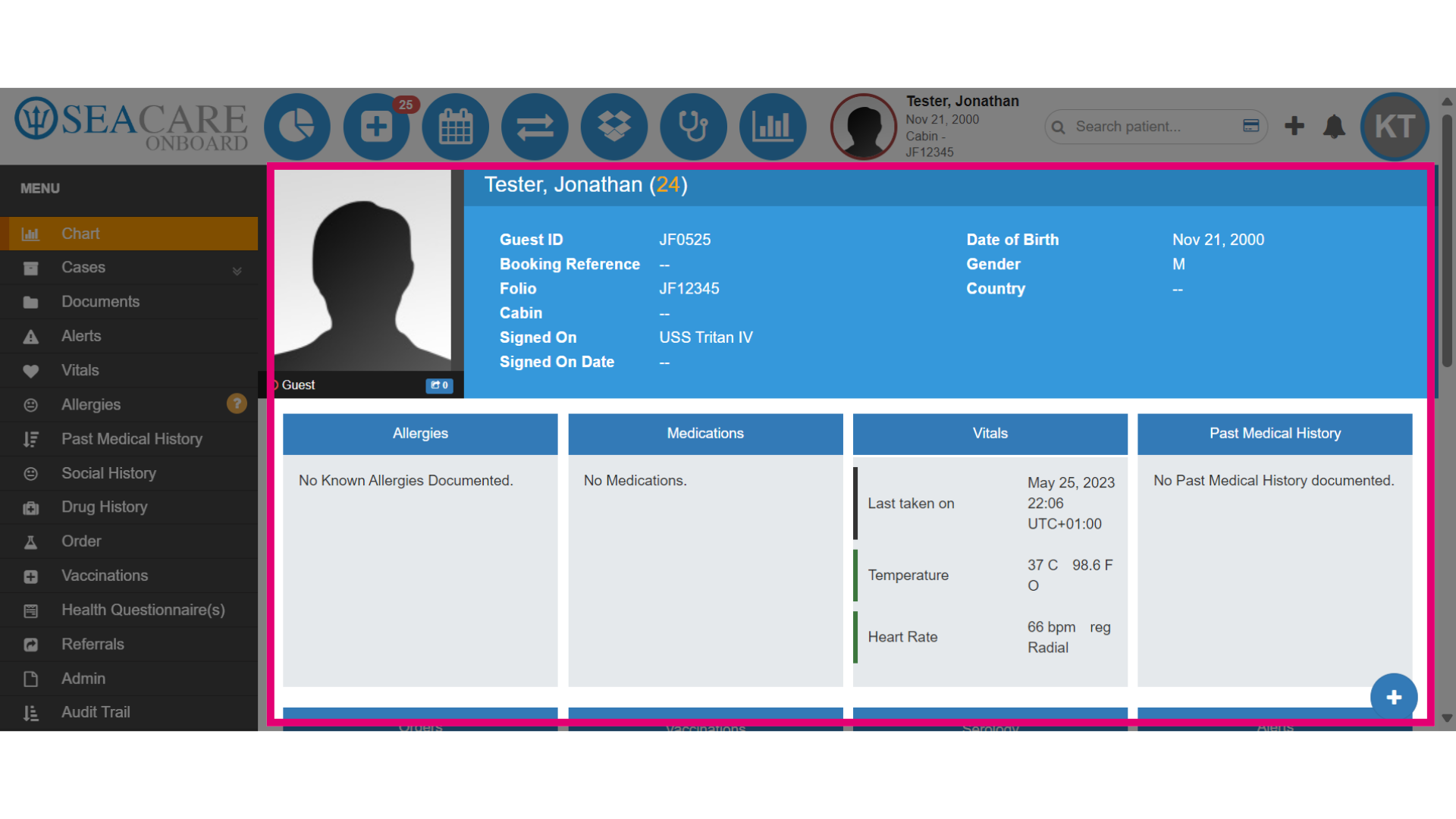
Task: Click the Heart Rate vitals row
Action: 990,638
